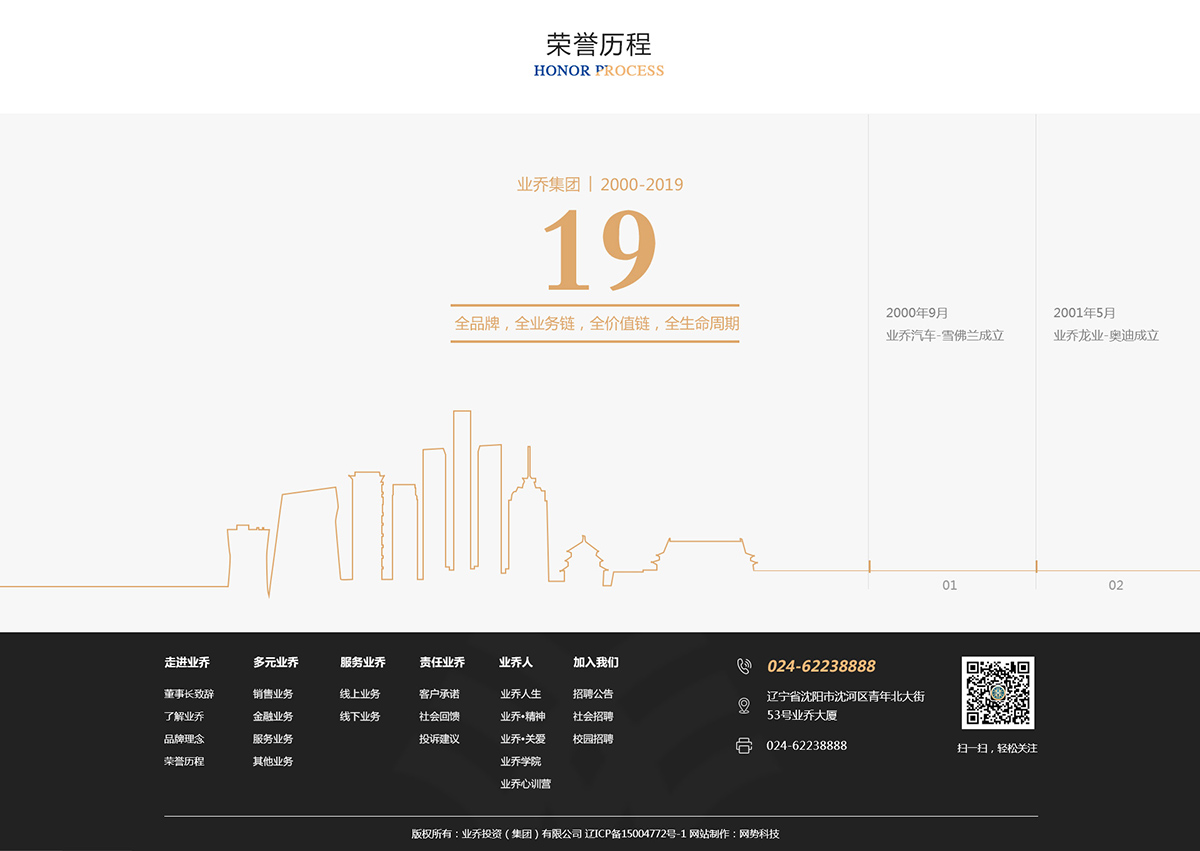Go to 服务业务 page
Screen dimensions: 1200x851
tap(273, 739)
